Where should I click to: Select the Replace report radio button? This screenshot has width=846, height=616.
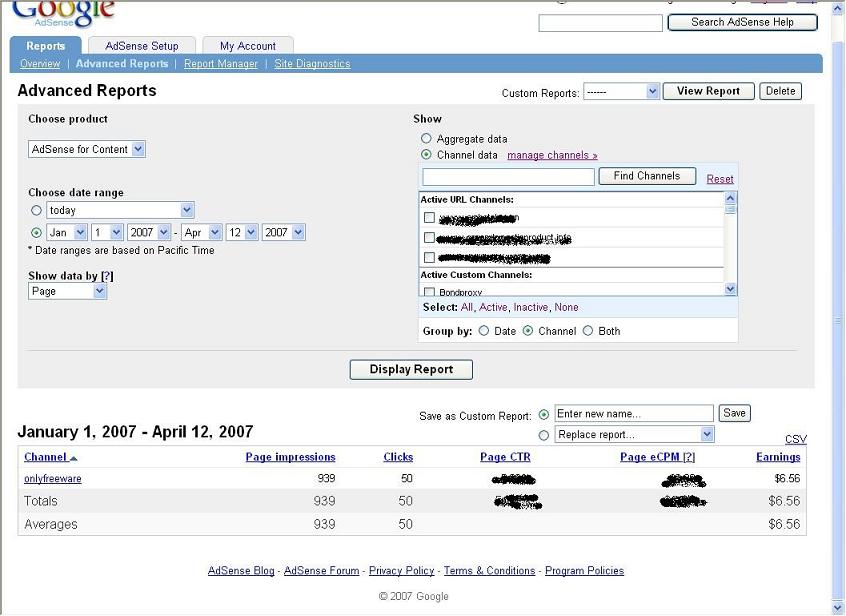[544, 435]
